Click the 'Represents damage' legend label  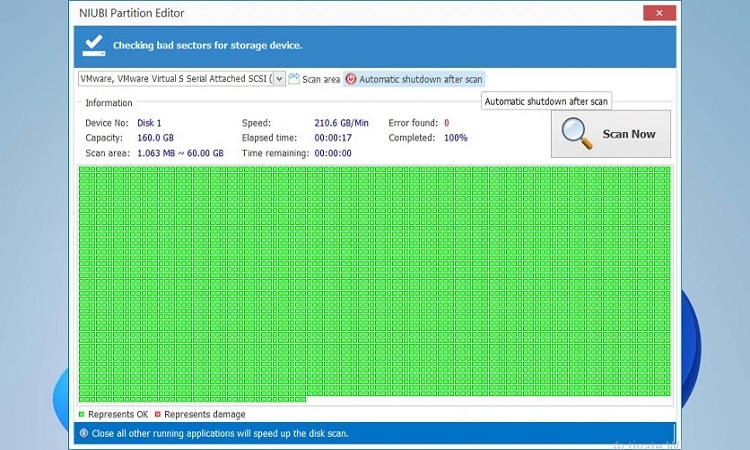(x=205, y=414)
